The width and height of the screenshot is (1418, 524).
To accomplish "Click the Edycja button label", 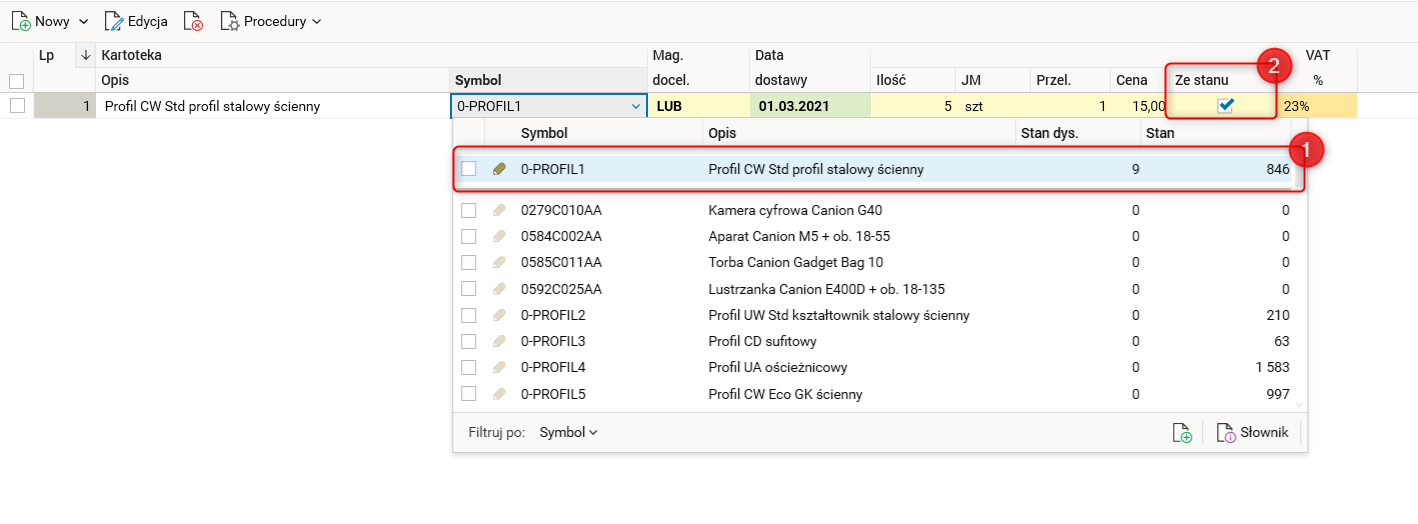I will (147, 21).
